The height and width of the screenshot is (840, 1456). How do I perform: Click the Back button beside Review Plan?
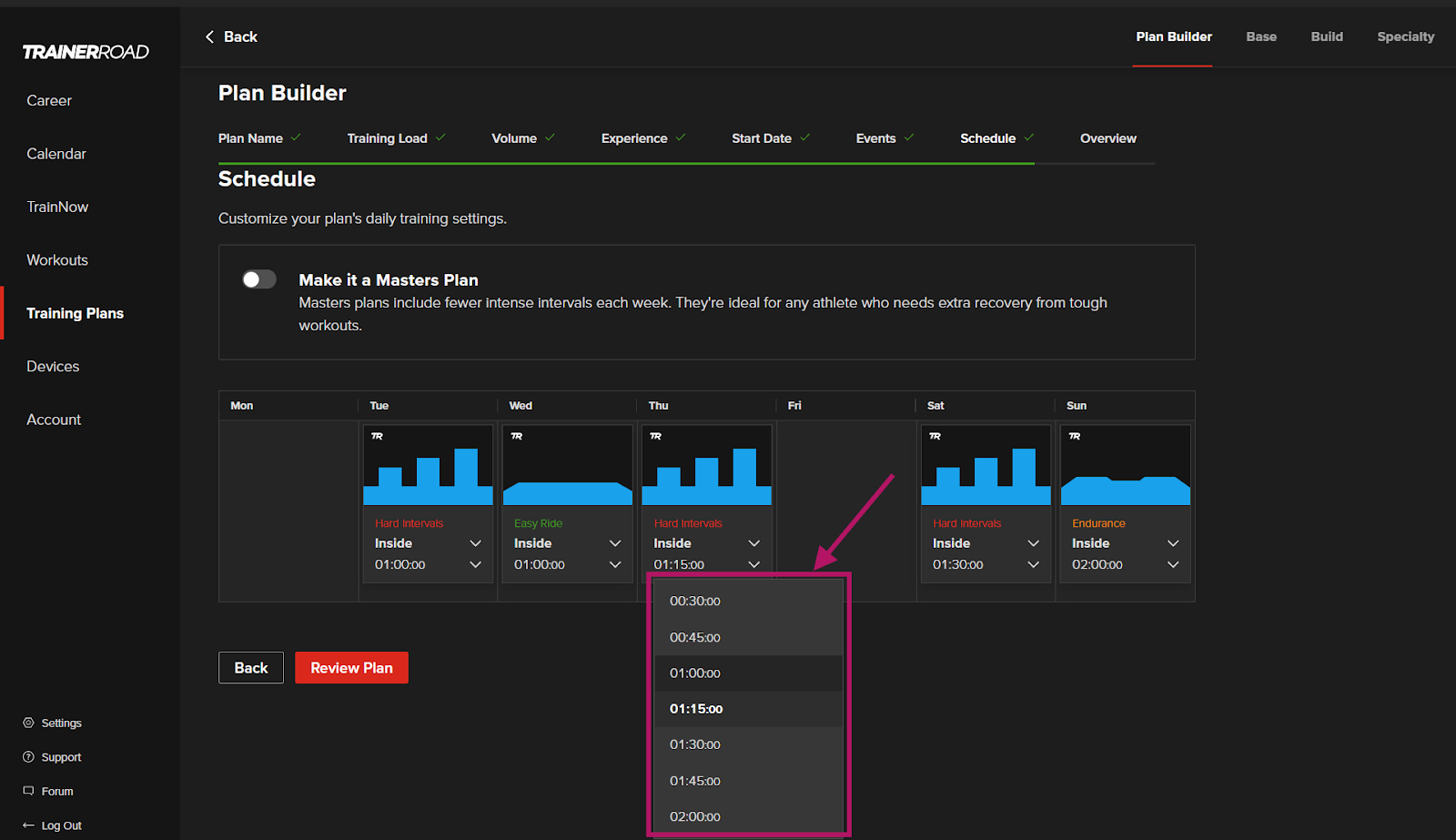click(251, 668)
